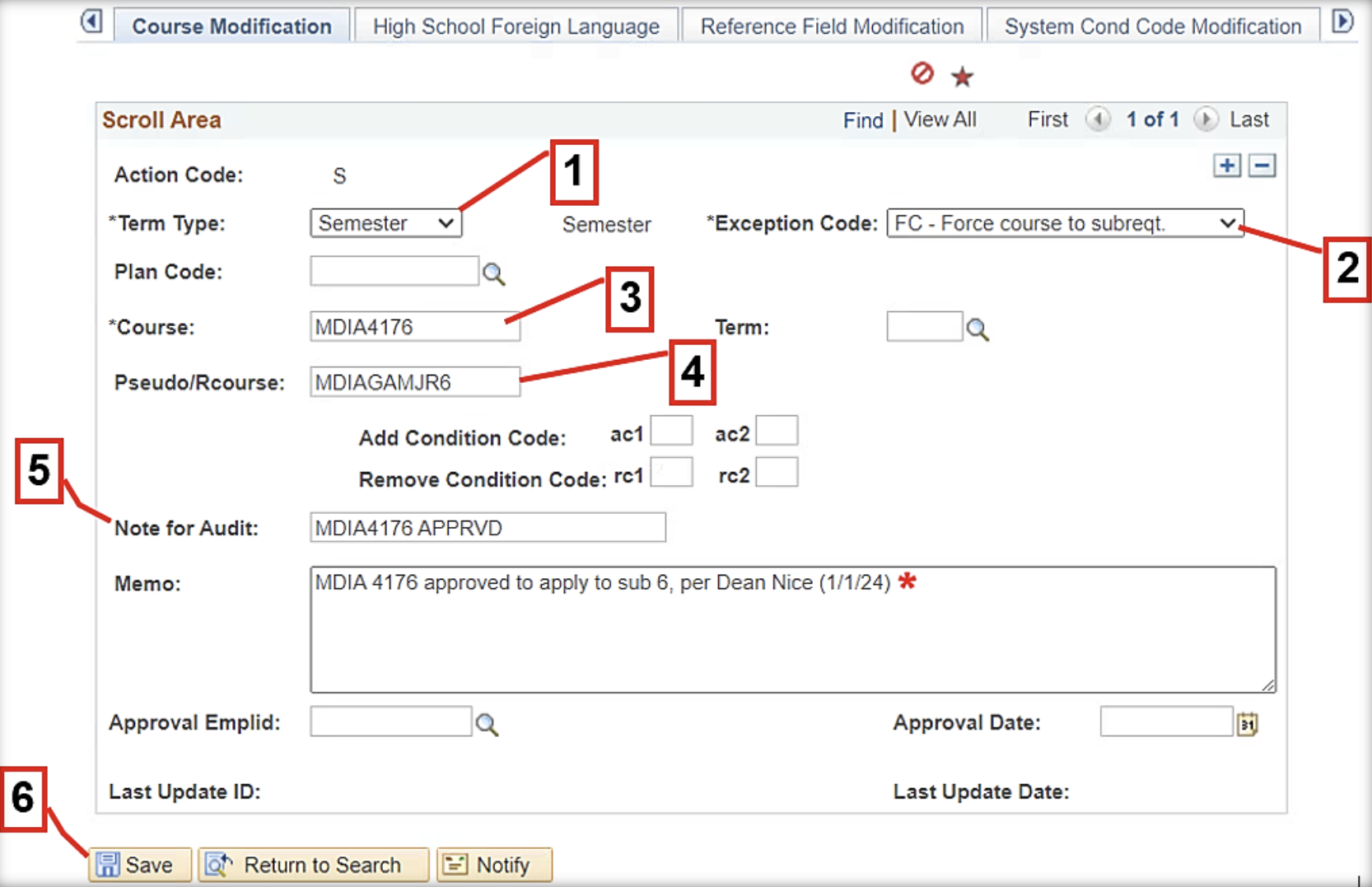Switch to the High School Foreign Language tab
Image resolution: width=1372 pixels, height=887 pixels.
(516, 26)
